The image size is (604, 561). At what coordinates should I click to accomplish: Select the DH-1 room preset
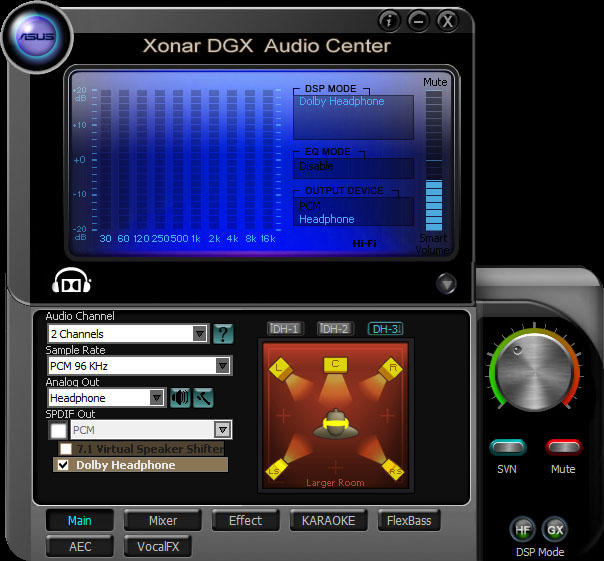tap(285, 329)
